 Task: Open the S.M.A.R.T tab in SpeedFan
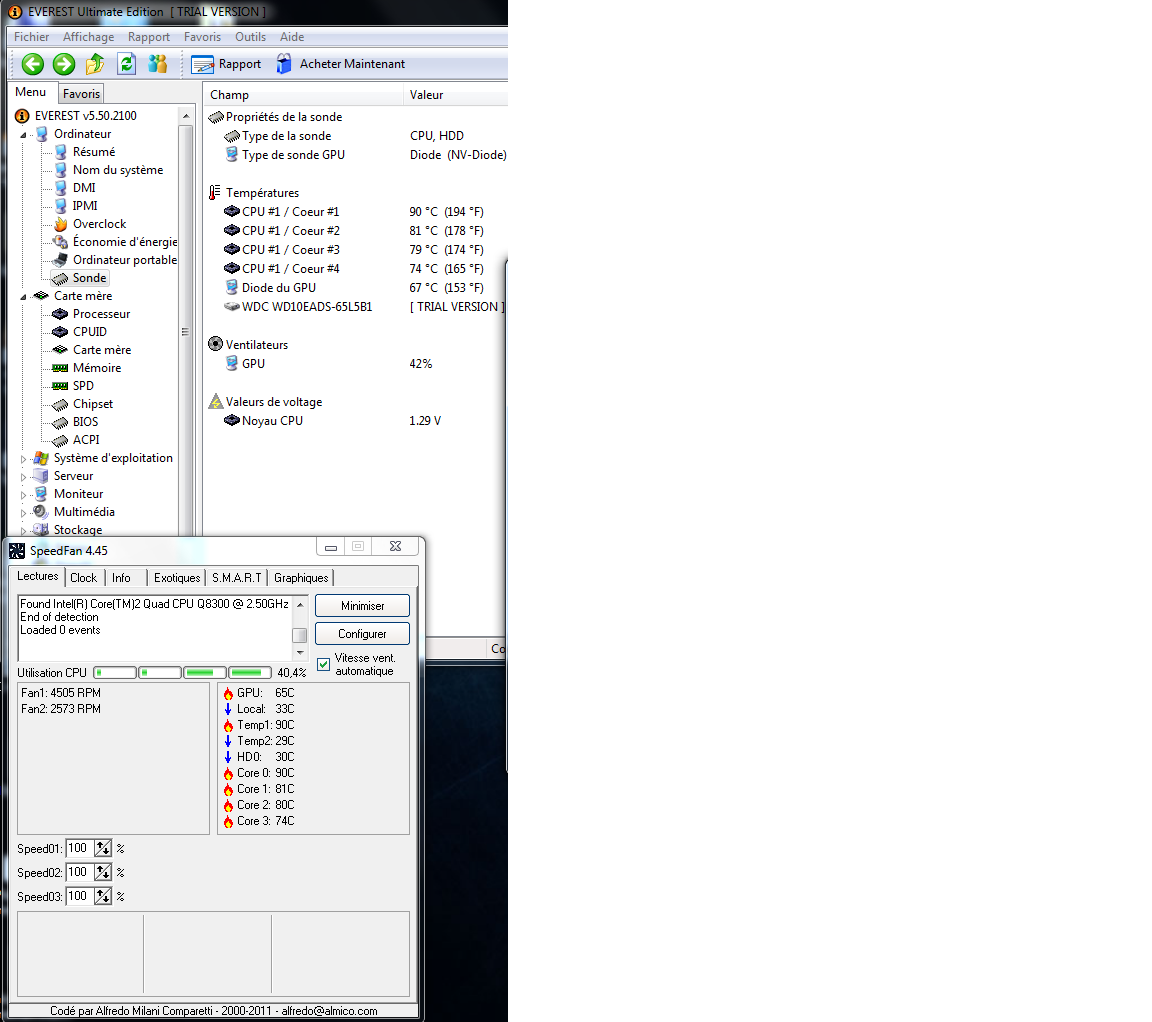click(237, 577)
